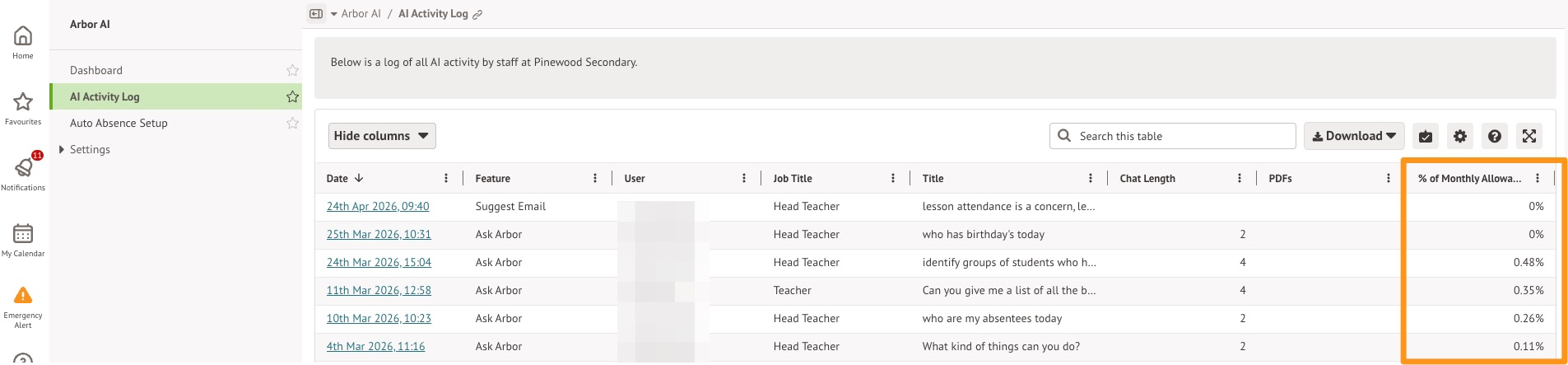This screenshot has height=365, width=1568.
Task: Open Favourites in the left sidebar
Action: [x=23, y=102]
